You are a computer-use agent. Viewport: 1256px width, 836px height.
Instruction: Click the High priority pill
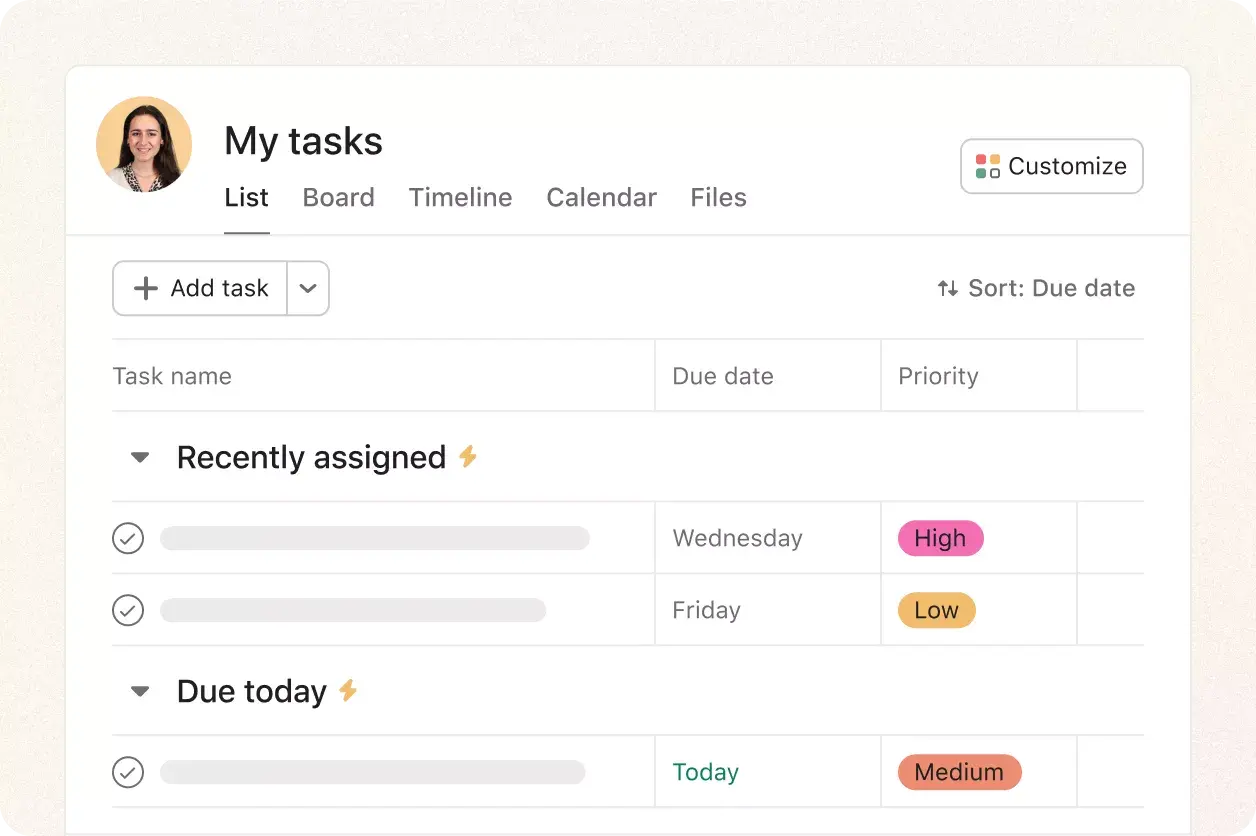click(x=939, y=538)
